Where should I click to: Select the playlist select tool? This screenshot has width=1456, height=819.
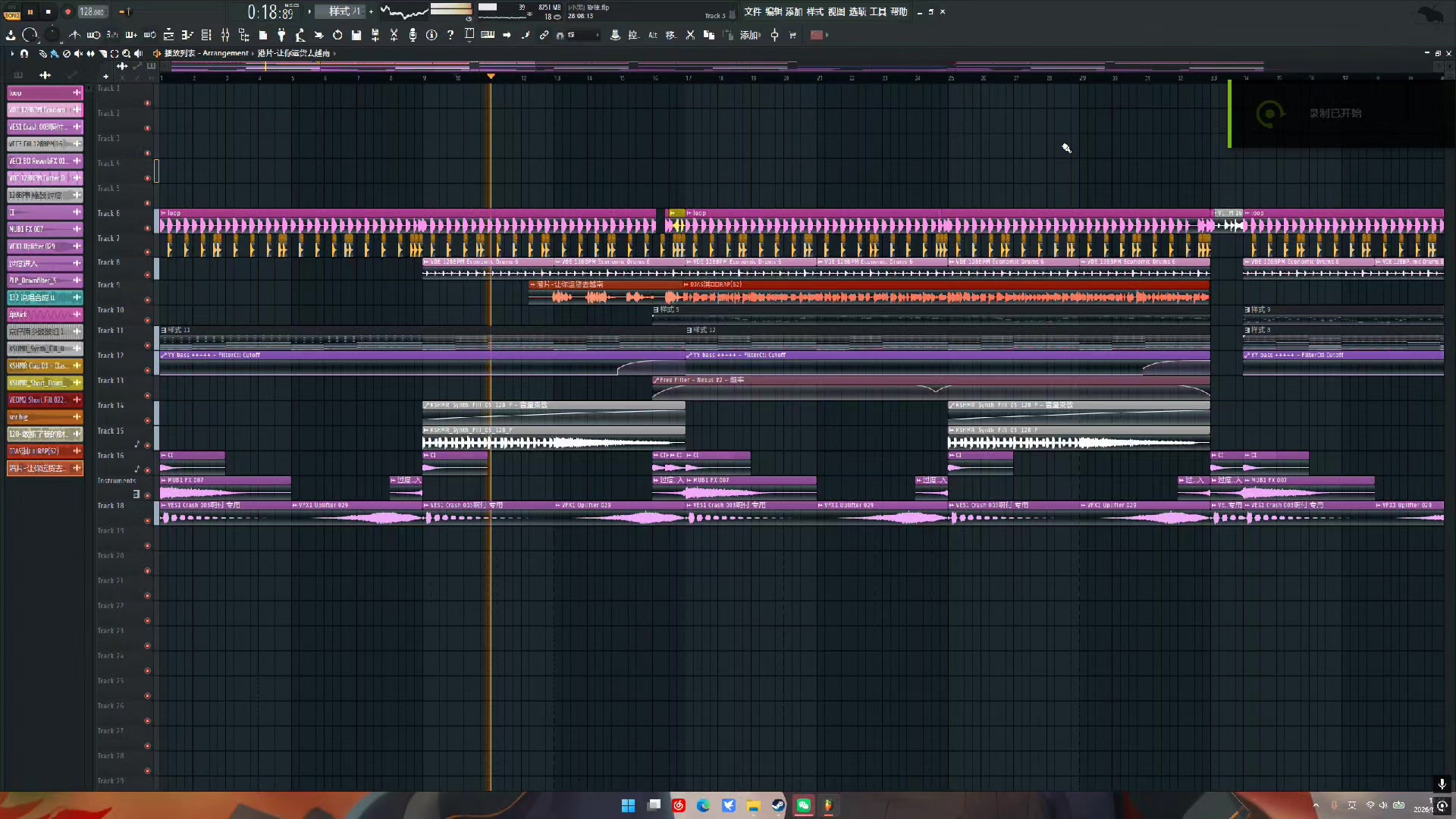115,54
